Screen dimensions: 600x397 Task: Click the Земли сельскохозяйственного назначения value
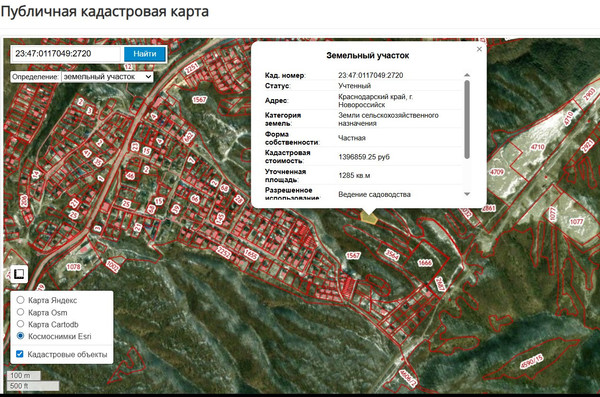(388, 119)
